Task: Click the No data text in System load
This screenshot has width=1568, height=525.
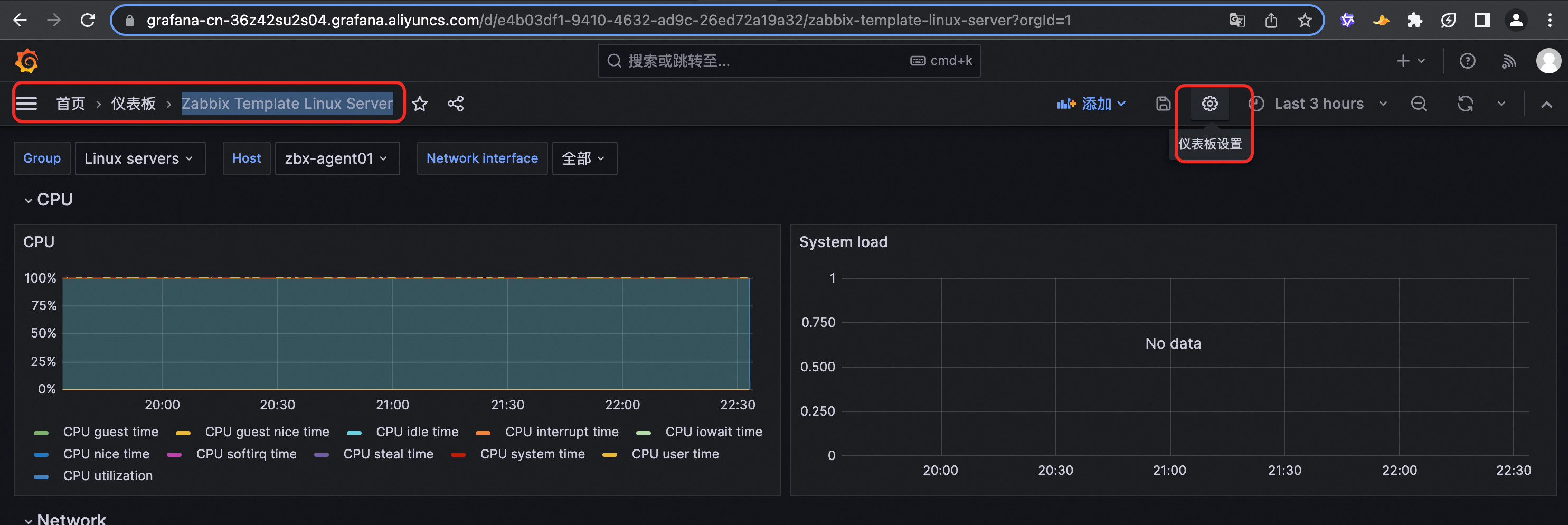Action: pos(1173,343)
